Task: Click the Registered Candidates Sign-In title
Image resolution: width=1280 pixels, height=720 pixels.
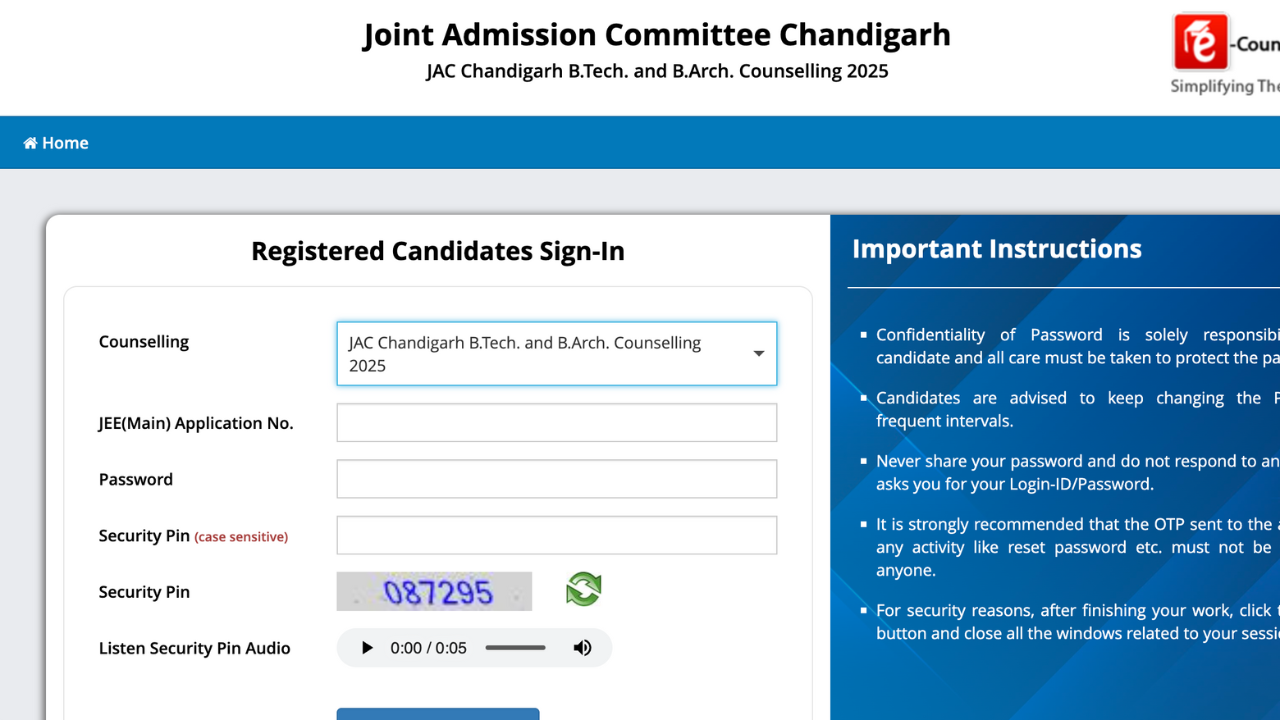Action: 438,251
